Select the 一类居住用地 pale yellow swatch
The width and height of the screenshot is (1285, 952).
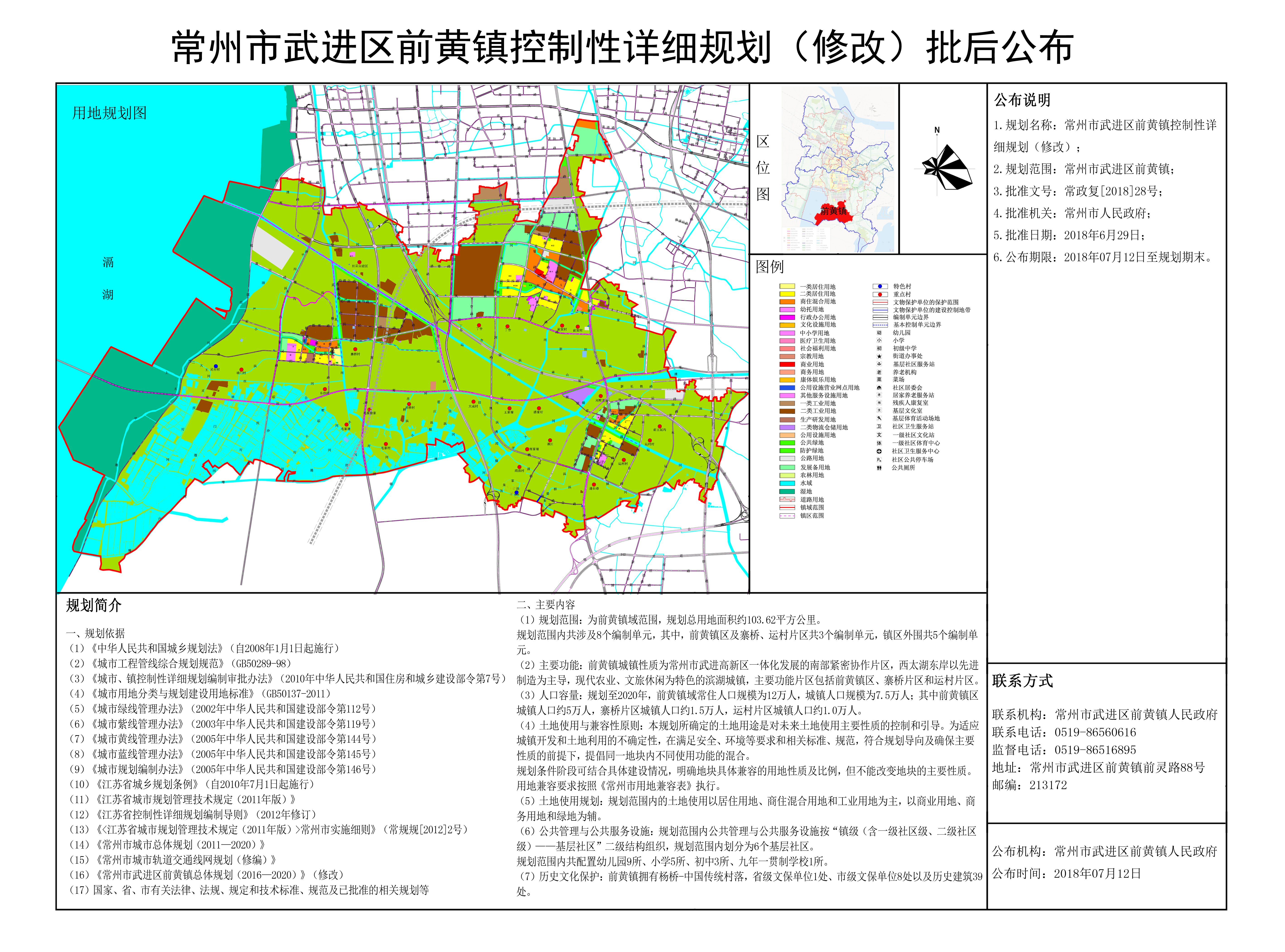(x=787, y=286)
